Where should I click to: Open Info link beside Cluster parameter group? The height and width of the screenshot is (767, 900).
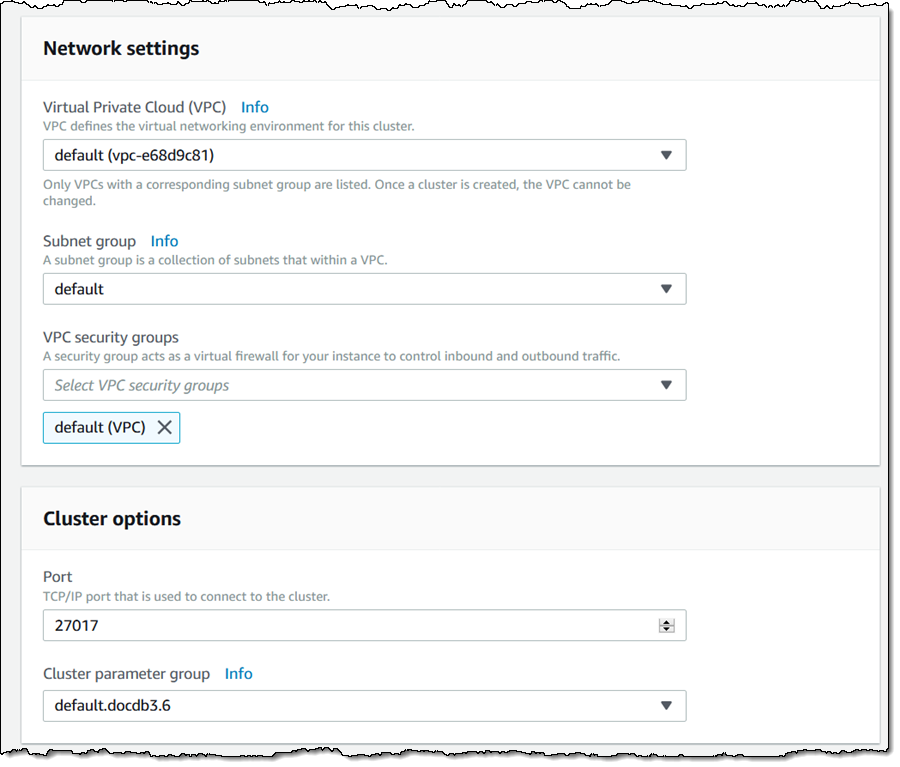(x=238, y=674)
